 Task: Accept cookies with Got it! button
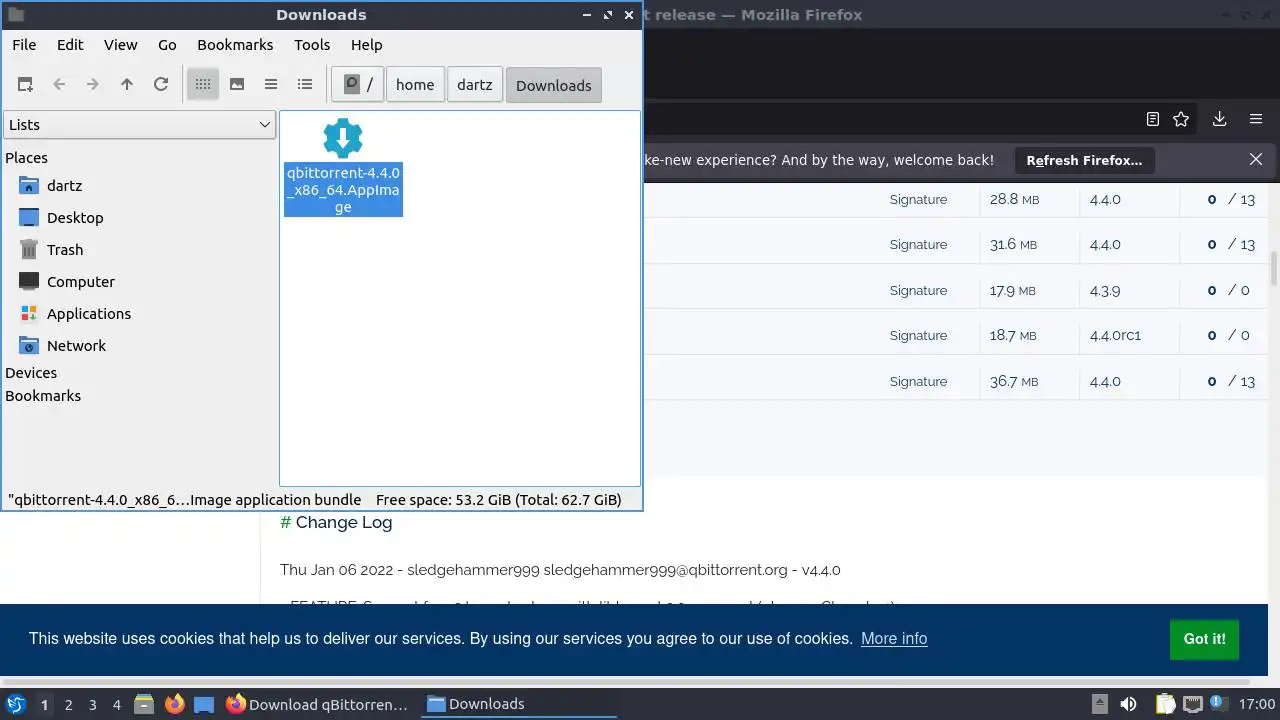(1204, 639)
